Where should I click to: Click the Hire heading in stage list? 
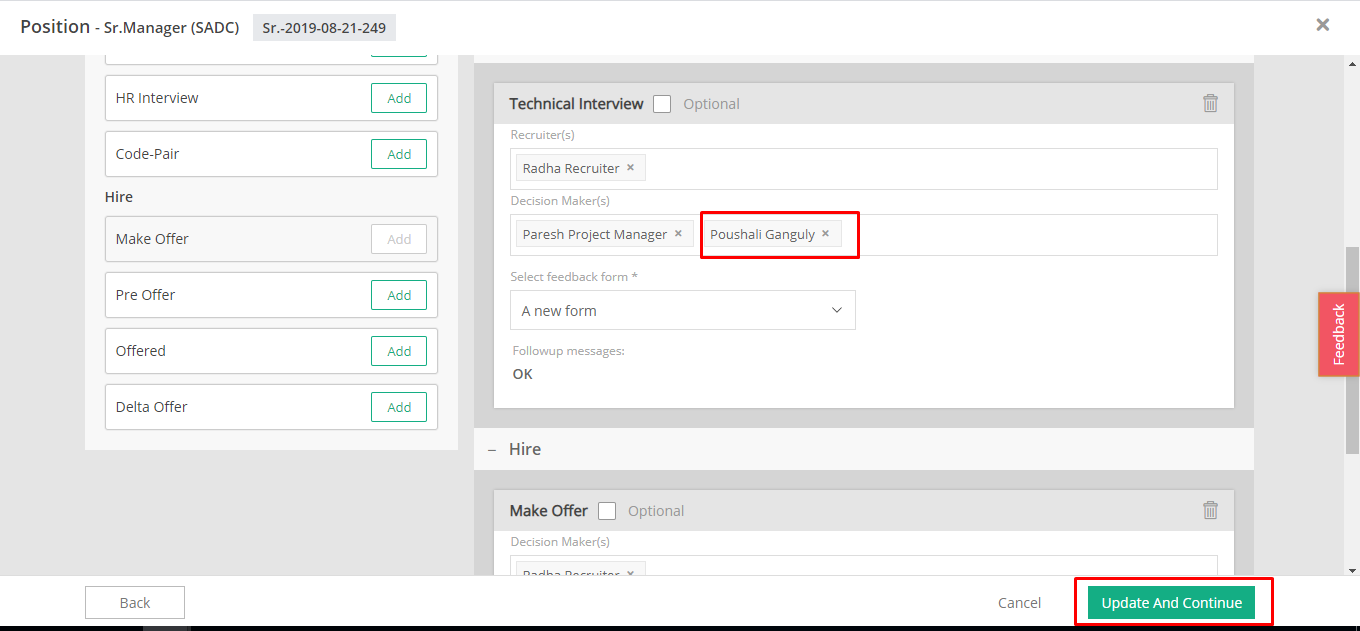point(119,197)
